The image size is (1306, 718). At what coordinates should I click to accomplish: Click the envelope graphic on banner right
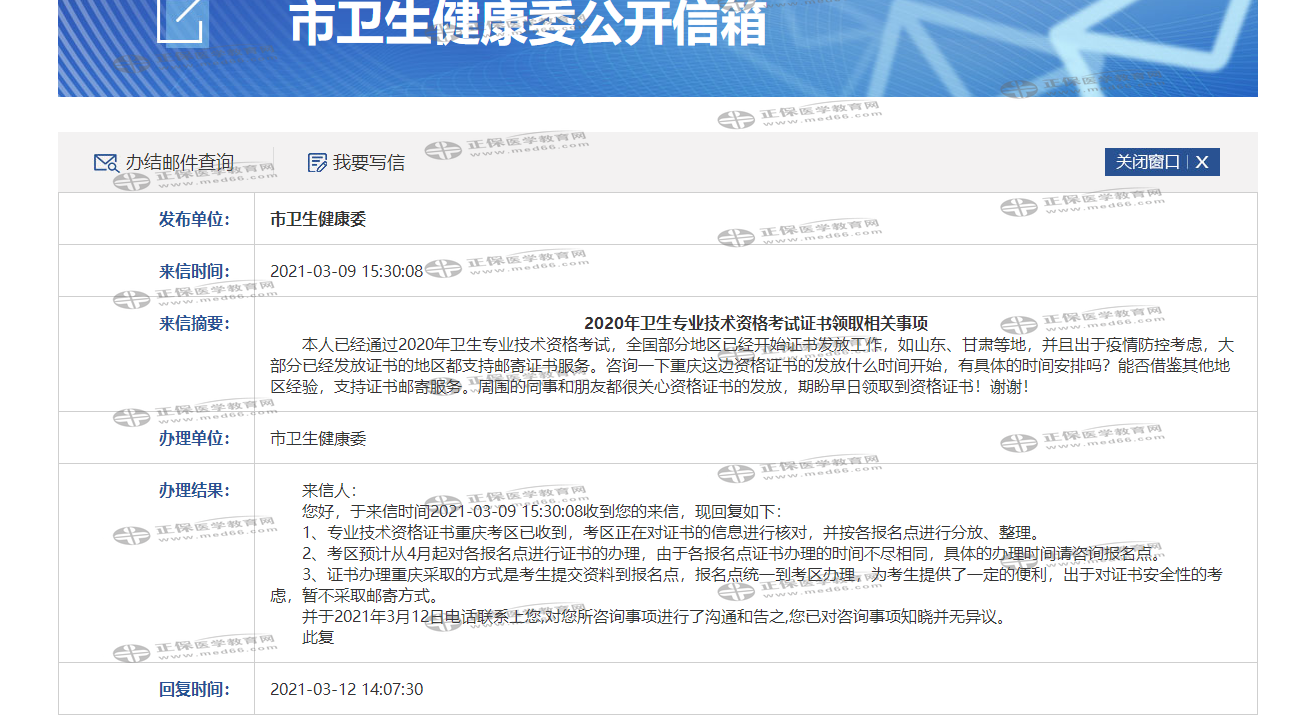click(x=1150, y=45)
